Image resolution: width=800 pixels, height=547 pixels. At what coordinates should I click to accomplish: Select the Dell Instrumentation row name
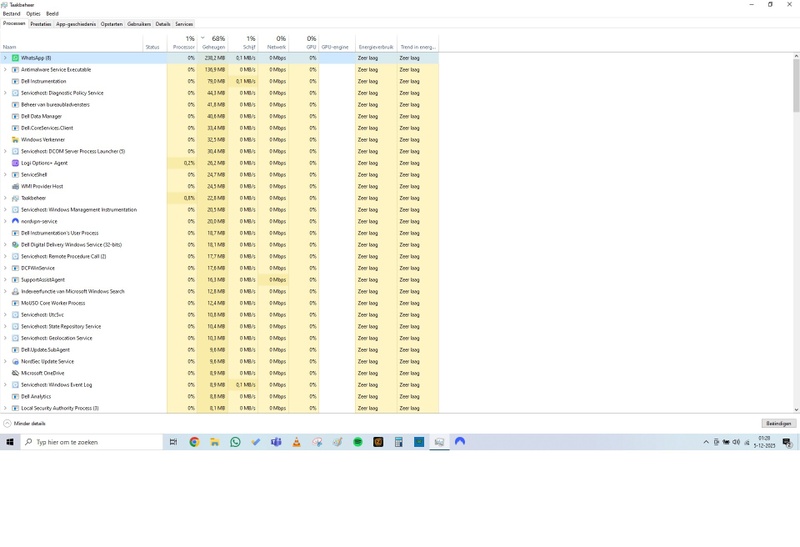43,82
